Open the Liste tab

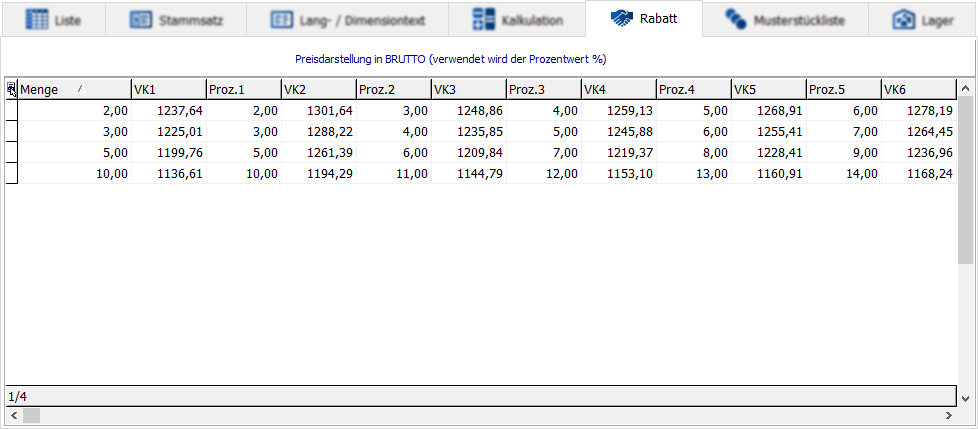pos(54,20)
